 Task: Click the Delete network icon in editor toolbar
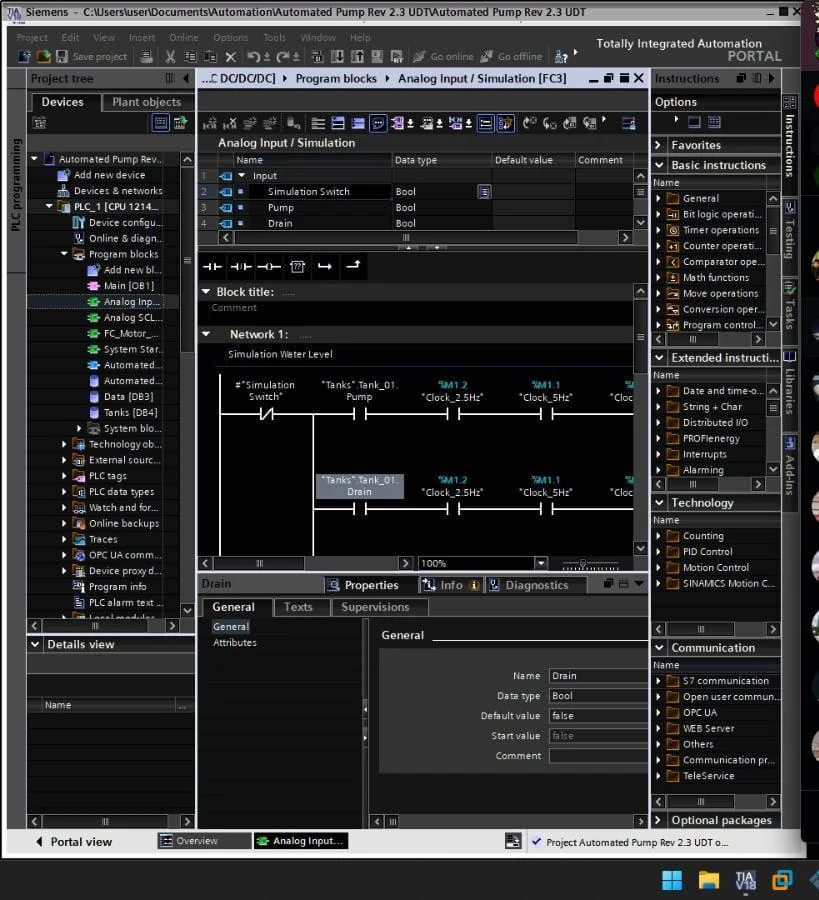click(x=230, y=123)
